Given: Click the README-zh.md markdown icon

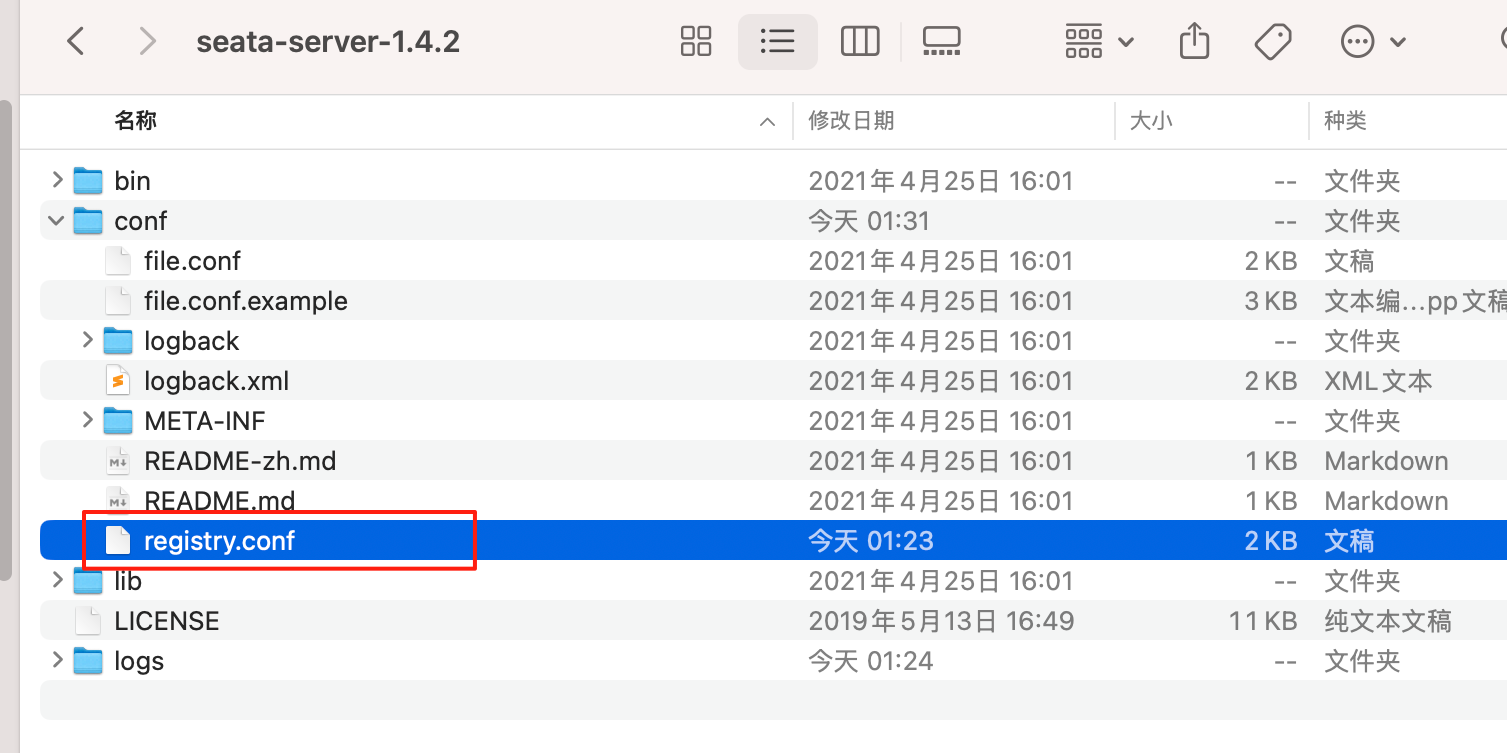Looking at the screenshot, I should pyautogui.click(x=118, y=461).
